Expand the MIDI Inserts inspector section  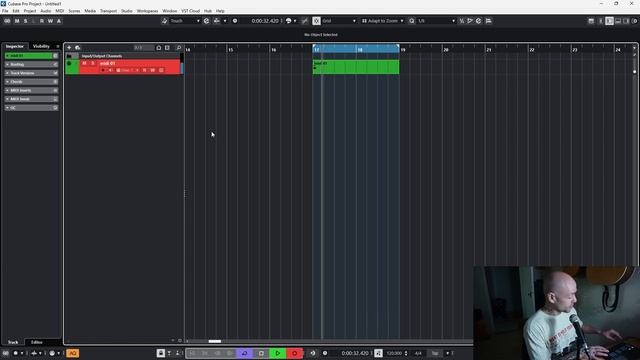(x=31, y=90)
